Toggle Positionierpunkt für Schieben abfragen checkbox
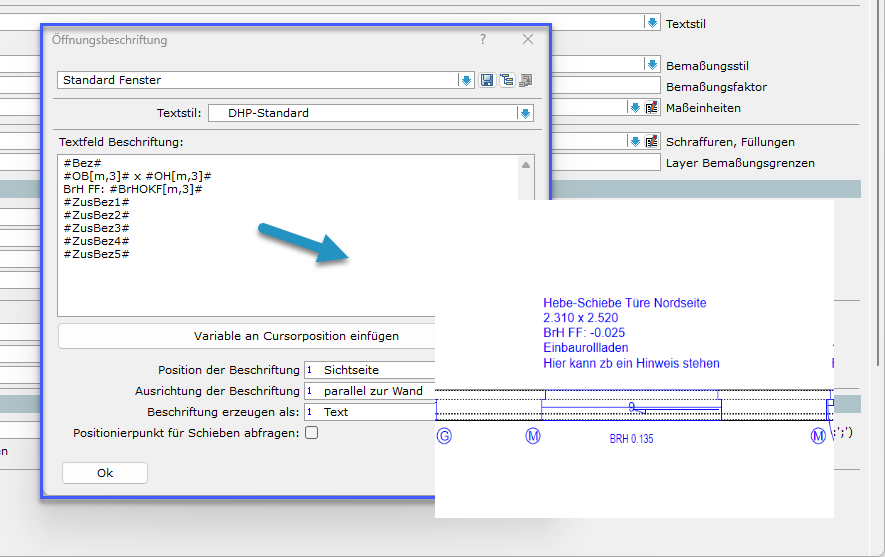Screen dimensions: 885x557 (312, 433)
